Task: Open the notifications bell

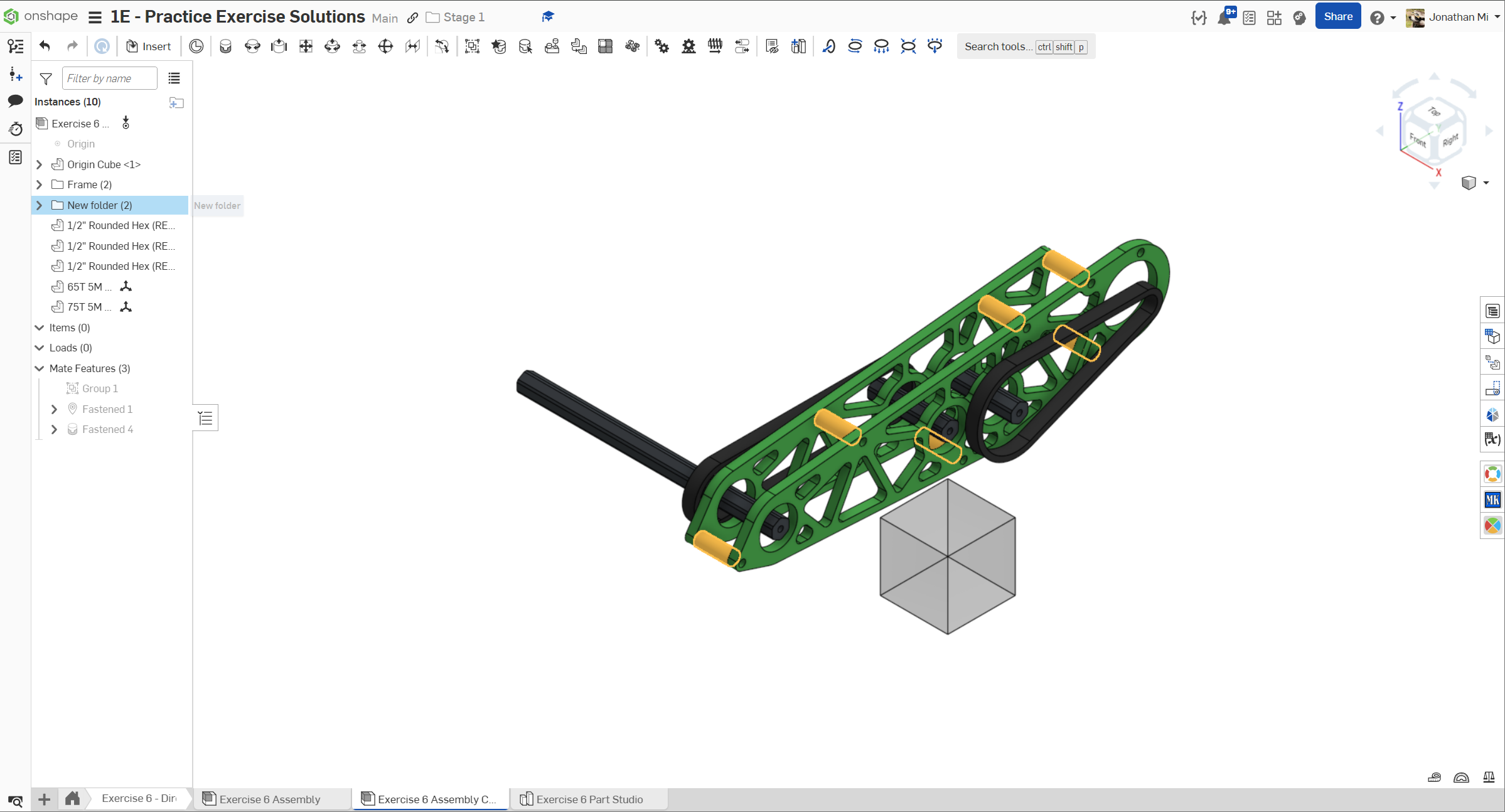Action: pyautogui.click(x=1224, y=18)
